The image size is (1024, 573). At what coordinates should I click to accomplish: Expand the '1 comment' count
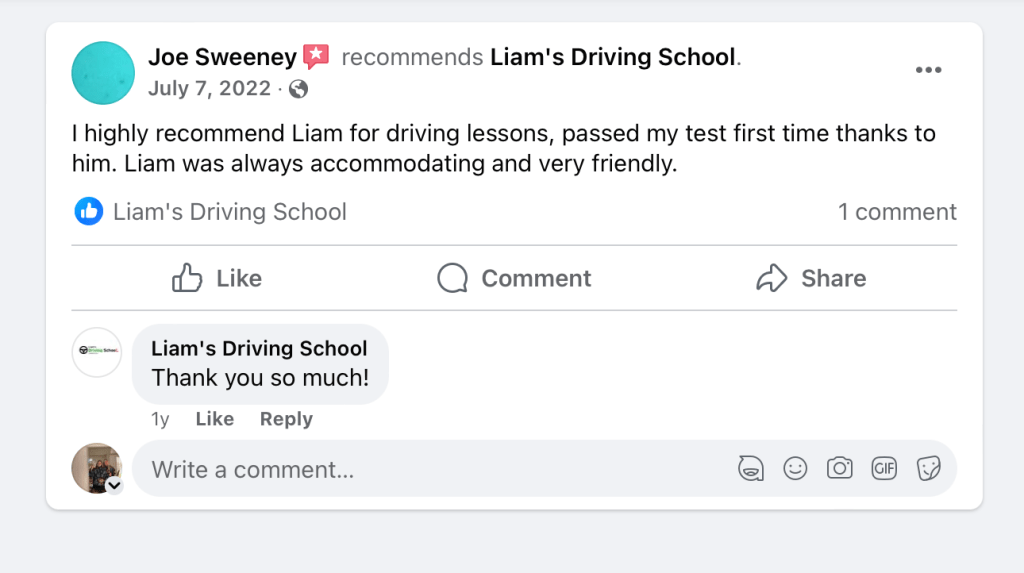[x=897, y=212]
